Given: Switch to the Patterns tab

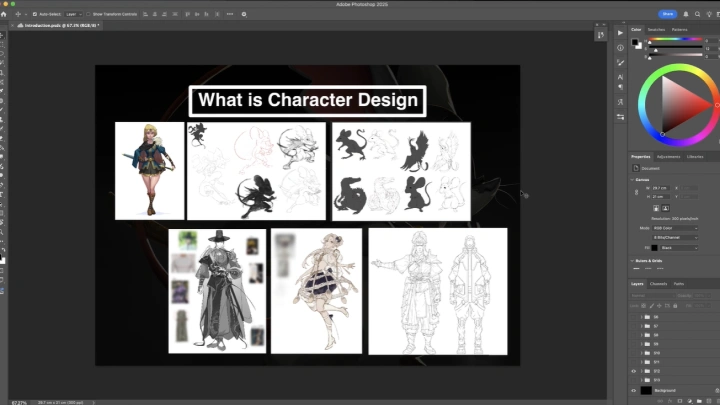Looking at the screenshot, I should click(679, 29).
